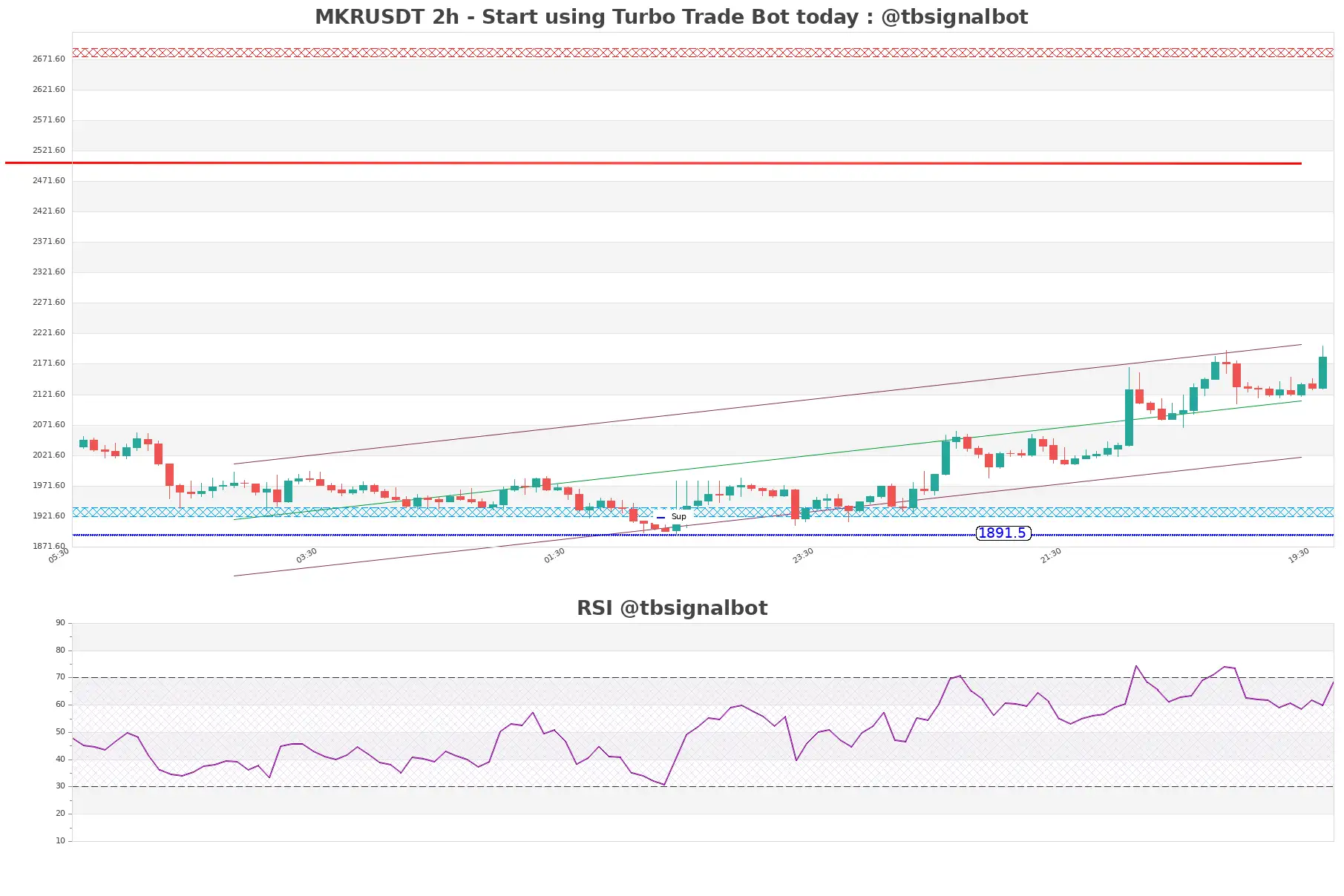Click the MKRUSDT 2h chart title
The width and height of the screenshot is (1344, 896).
672,16
